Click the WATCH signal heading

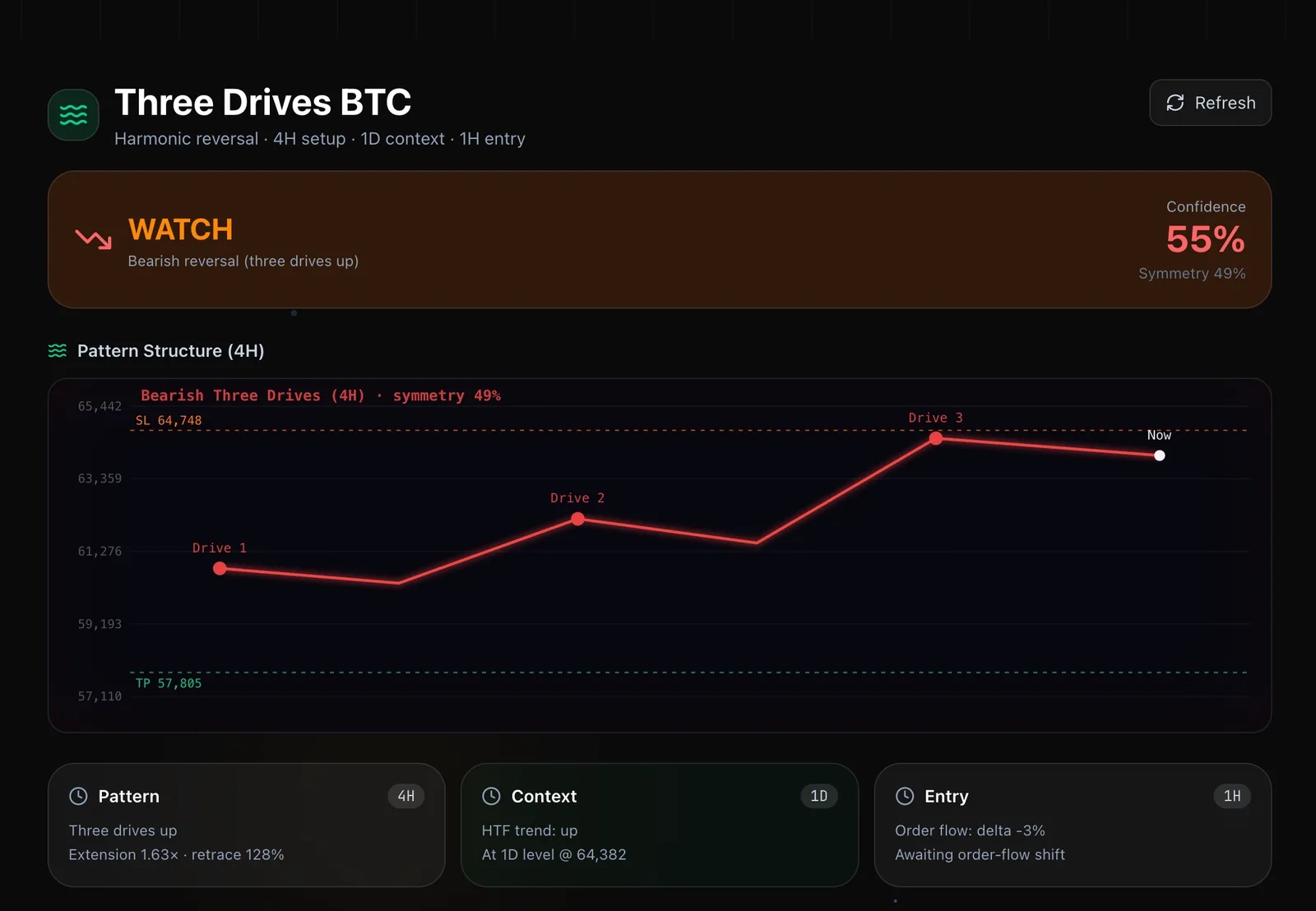(180, 229)
